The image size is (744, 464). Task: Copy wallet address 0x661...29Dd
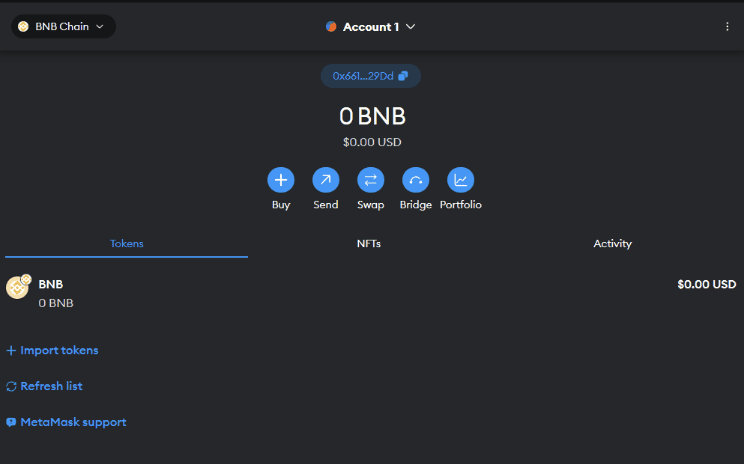point(370,76)
